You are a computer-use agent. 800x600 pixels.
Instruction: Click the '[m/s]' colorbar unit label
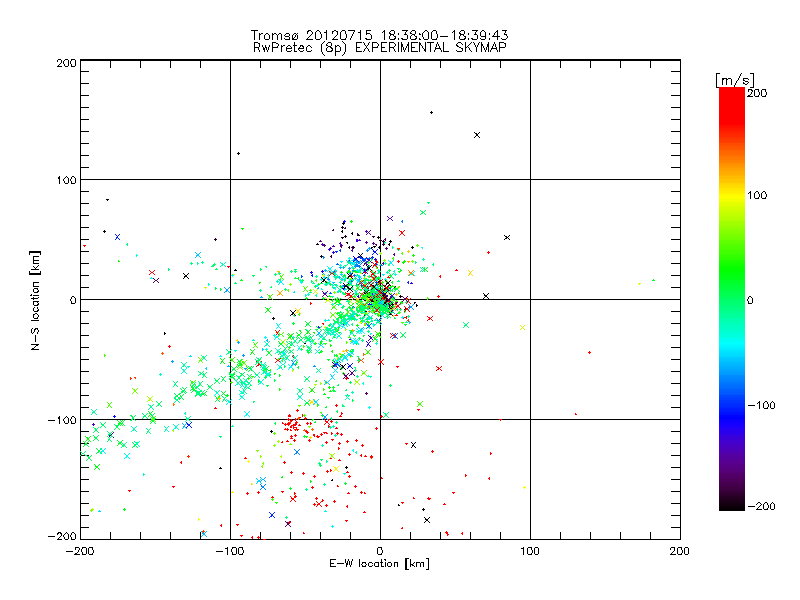click(735, 81)
